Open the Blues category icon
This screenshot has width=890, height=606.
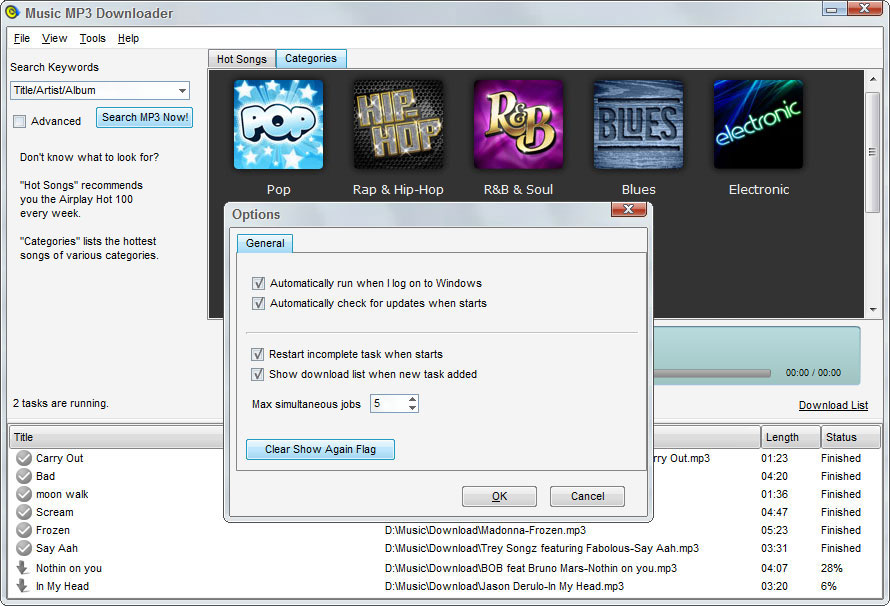(x=638, y=124)
